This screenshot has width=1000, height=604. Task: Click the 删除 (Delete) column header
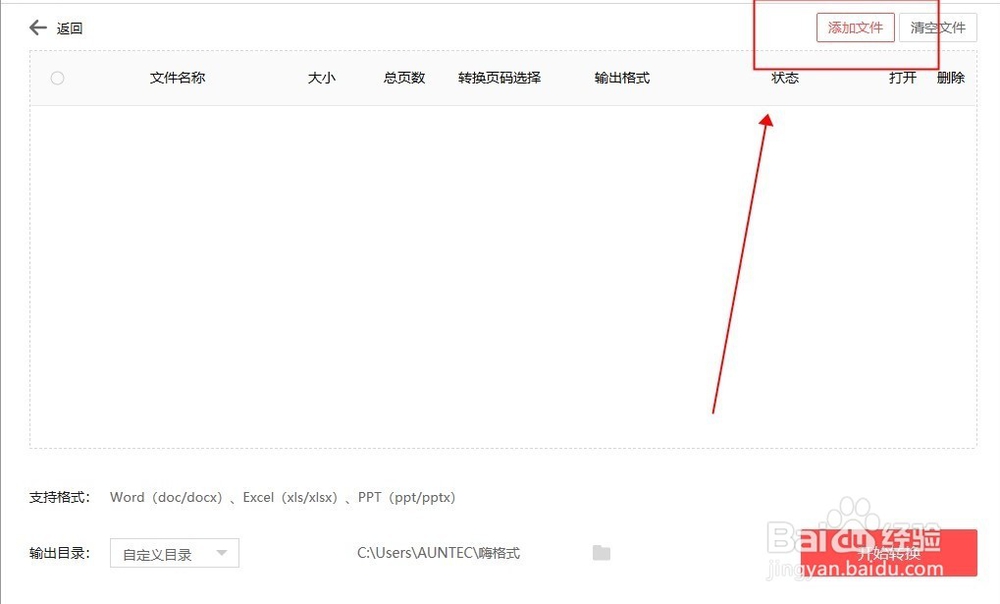(951, 78)
